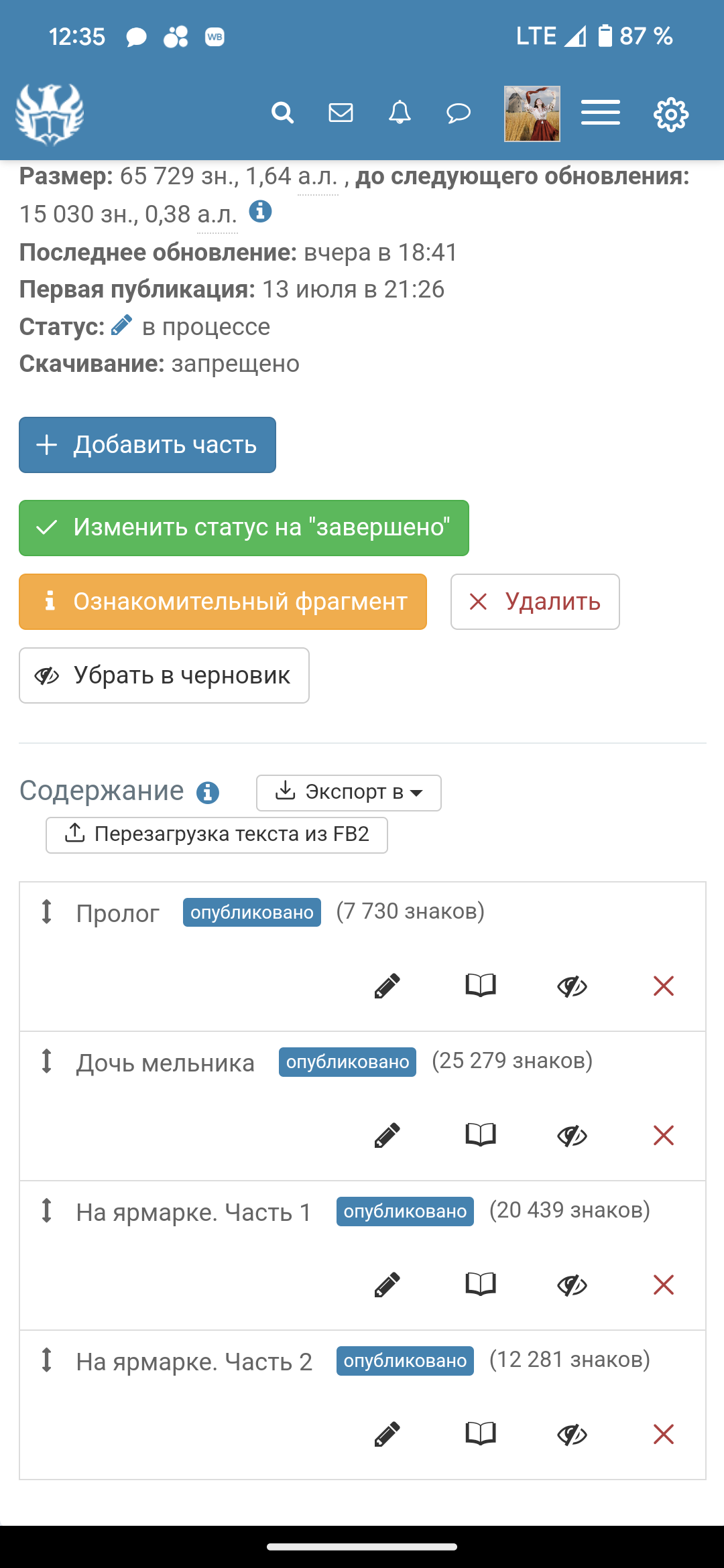Show info tooltip next to Содержание

[x=208, y=792]
